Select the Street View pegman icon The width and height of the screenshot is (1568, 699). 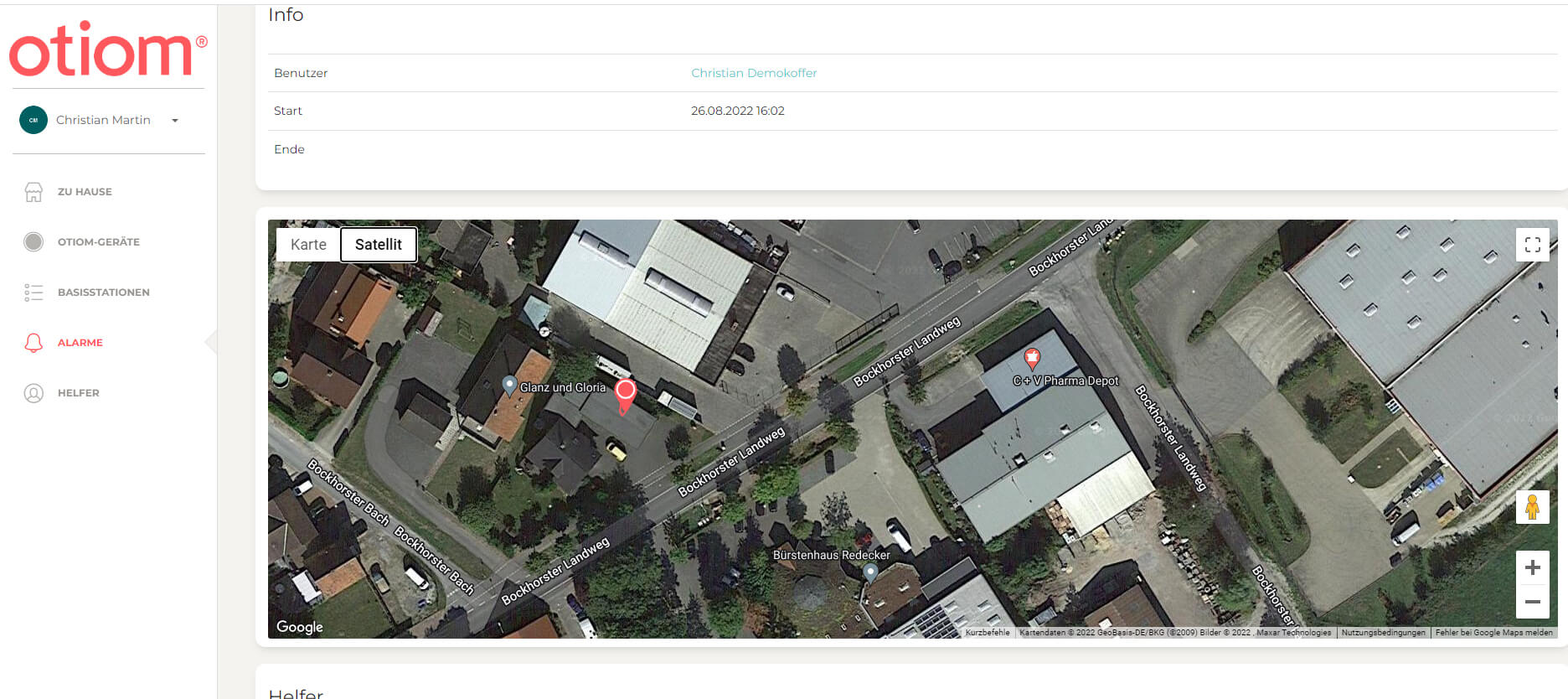pyautogui.click(x=1532, y=507)
